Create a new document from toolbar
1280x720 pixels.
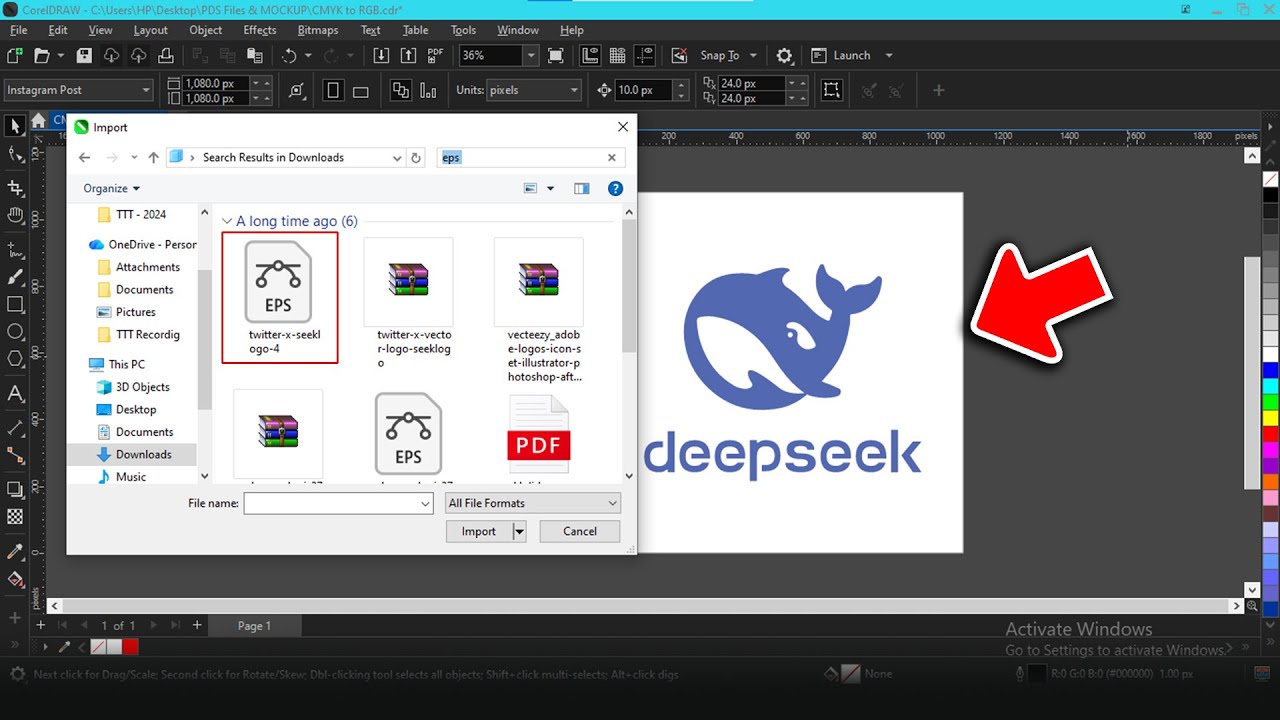(15, 56)
